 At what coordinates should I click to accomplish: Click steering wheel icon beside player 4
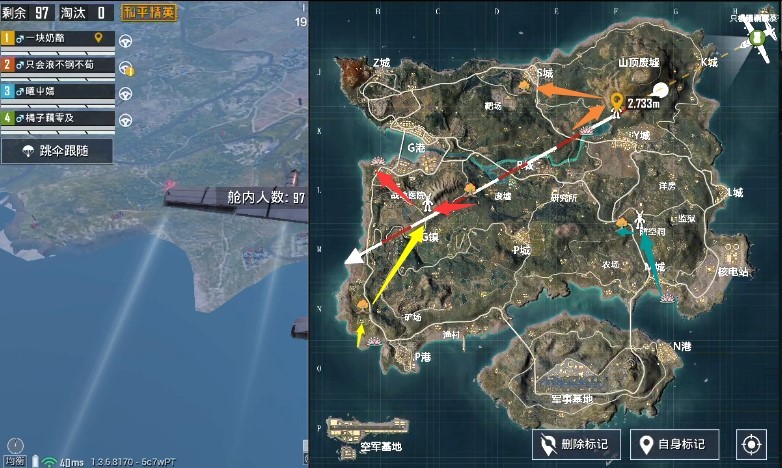pyautogui.click(x=125, y=120)
